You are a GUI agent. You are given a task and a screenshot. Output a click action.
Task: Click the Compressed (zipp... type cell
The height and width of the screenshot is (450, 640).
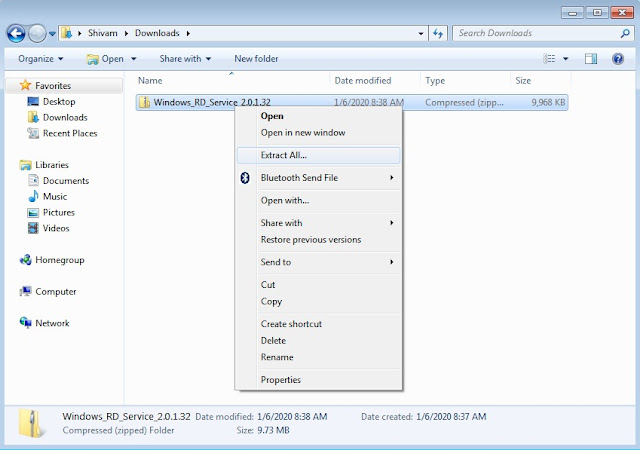pos(464,102)
